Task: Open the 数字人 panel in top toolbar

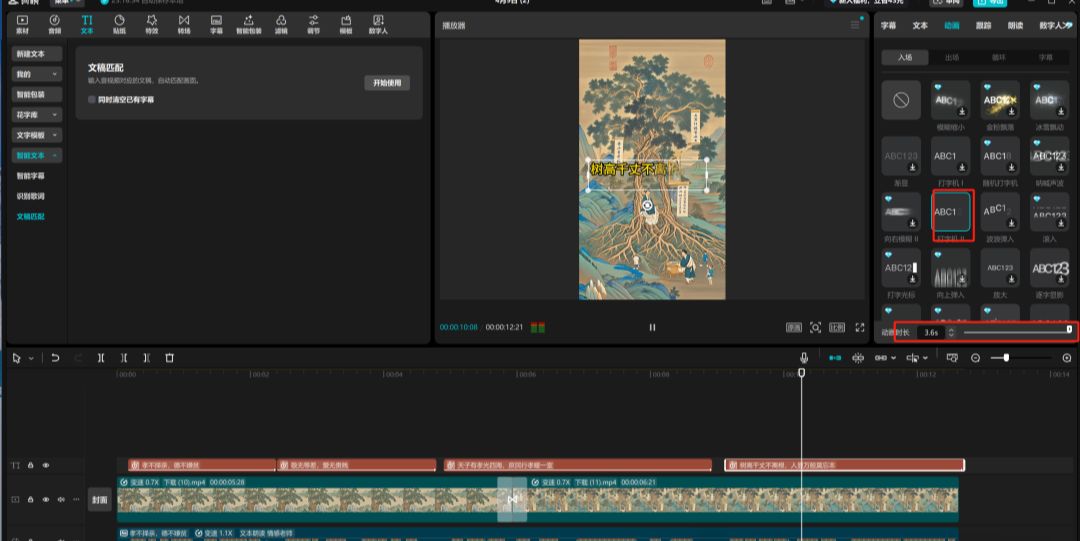Action: (378, 24)
